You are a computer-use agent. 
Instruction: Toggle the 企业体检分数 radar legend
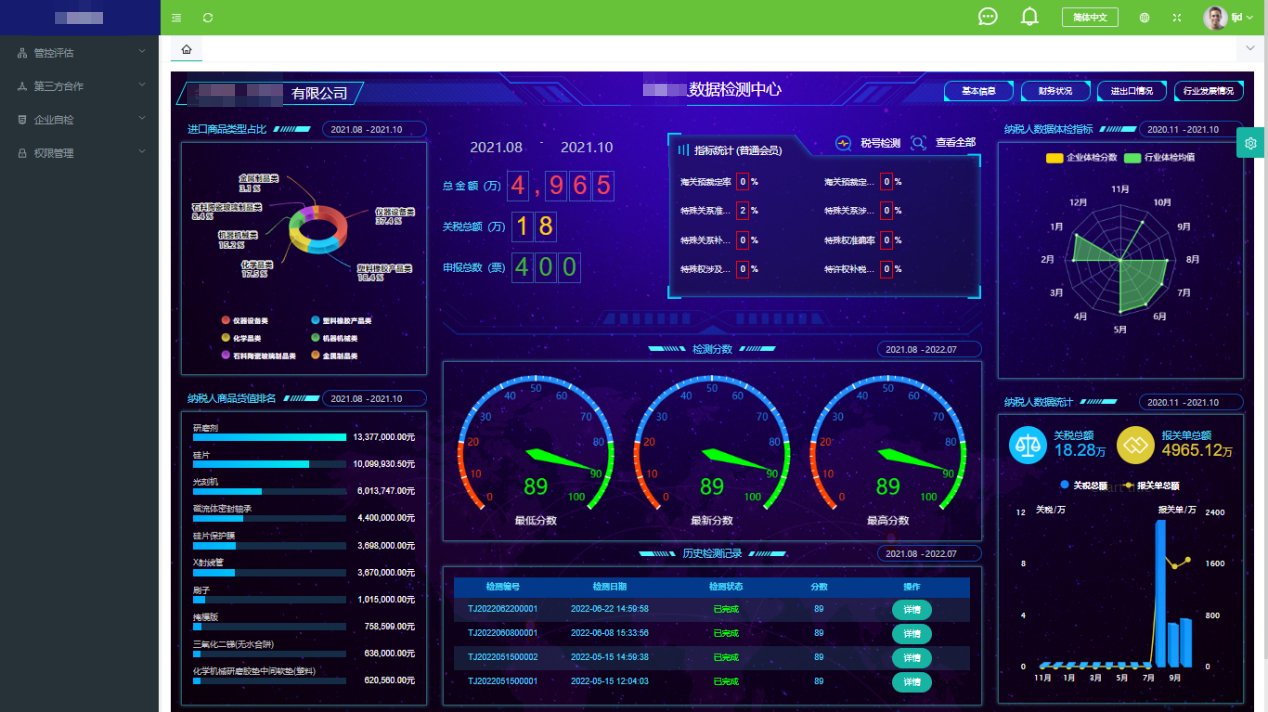[x=1082, y=158]
